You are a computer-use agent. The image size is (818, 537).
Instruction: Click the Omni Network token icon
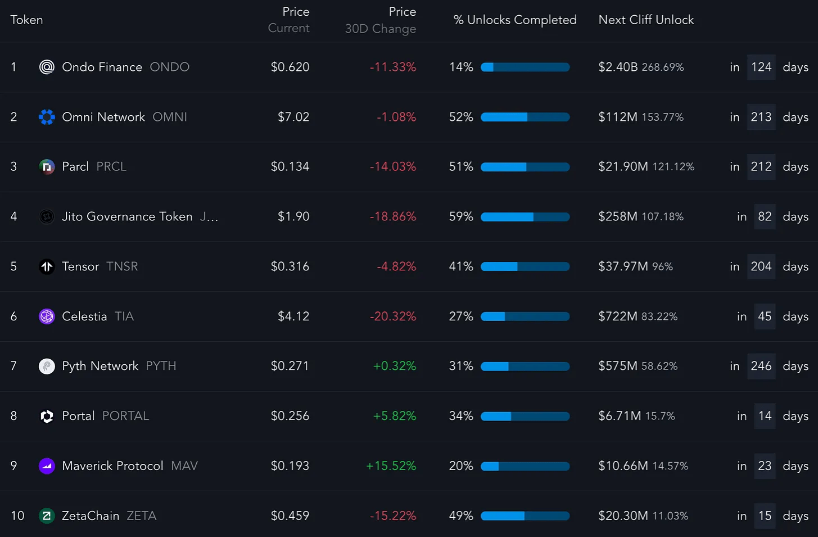click(x=46, y=117)
